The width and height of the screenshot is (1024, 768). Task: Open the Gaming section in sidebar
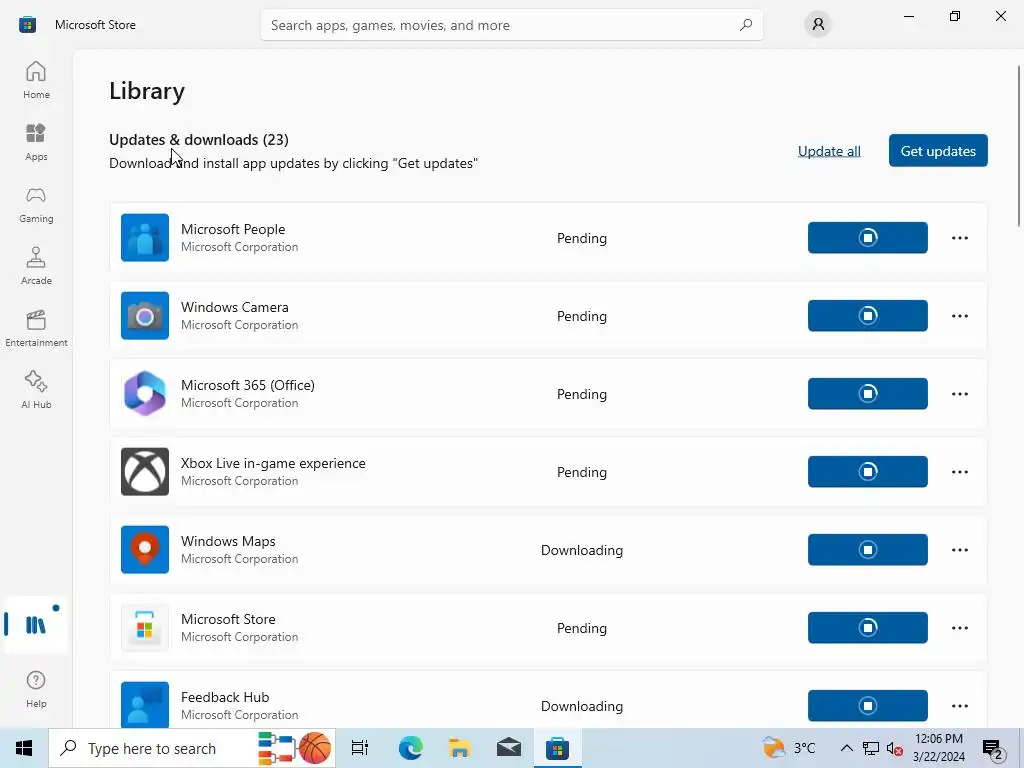(36, 204)
